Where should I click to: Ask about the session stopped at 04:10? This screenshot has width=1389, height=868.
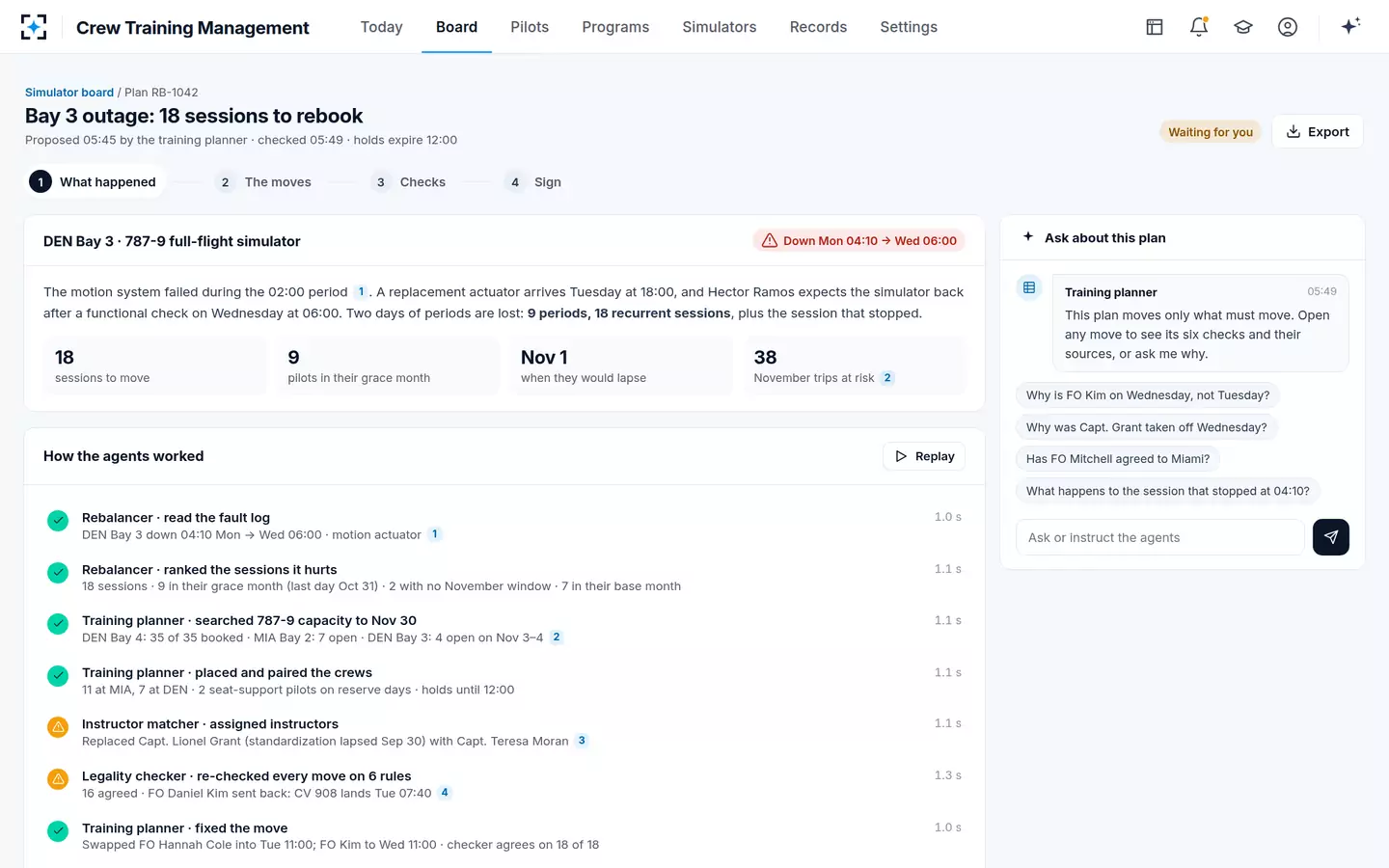click(x=1168, y=491)
